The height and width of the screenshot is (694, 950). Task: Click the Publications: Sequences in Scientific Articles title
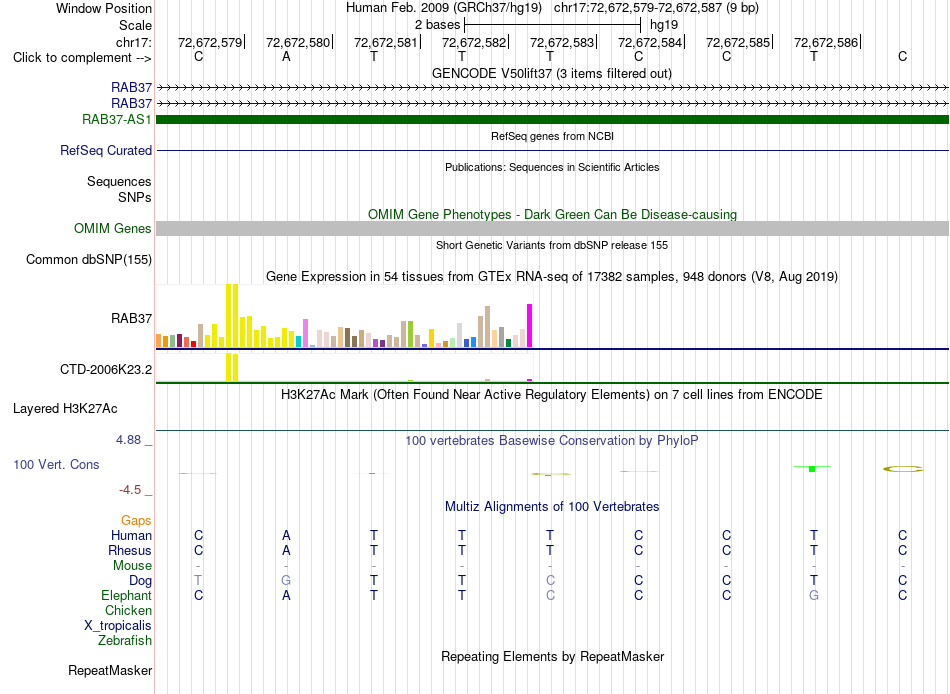[552, 167]
